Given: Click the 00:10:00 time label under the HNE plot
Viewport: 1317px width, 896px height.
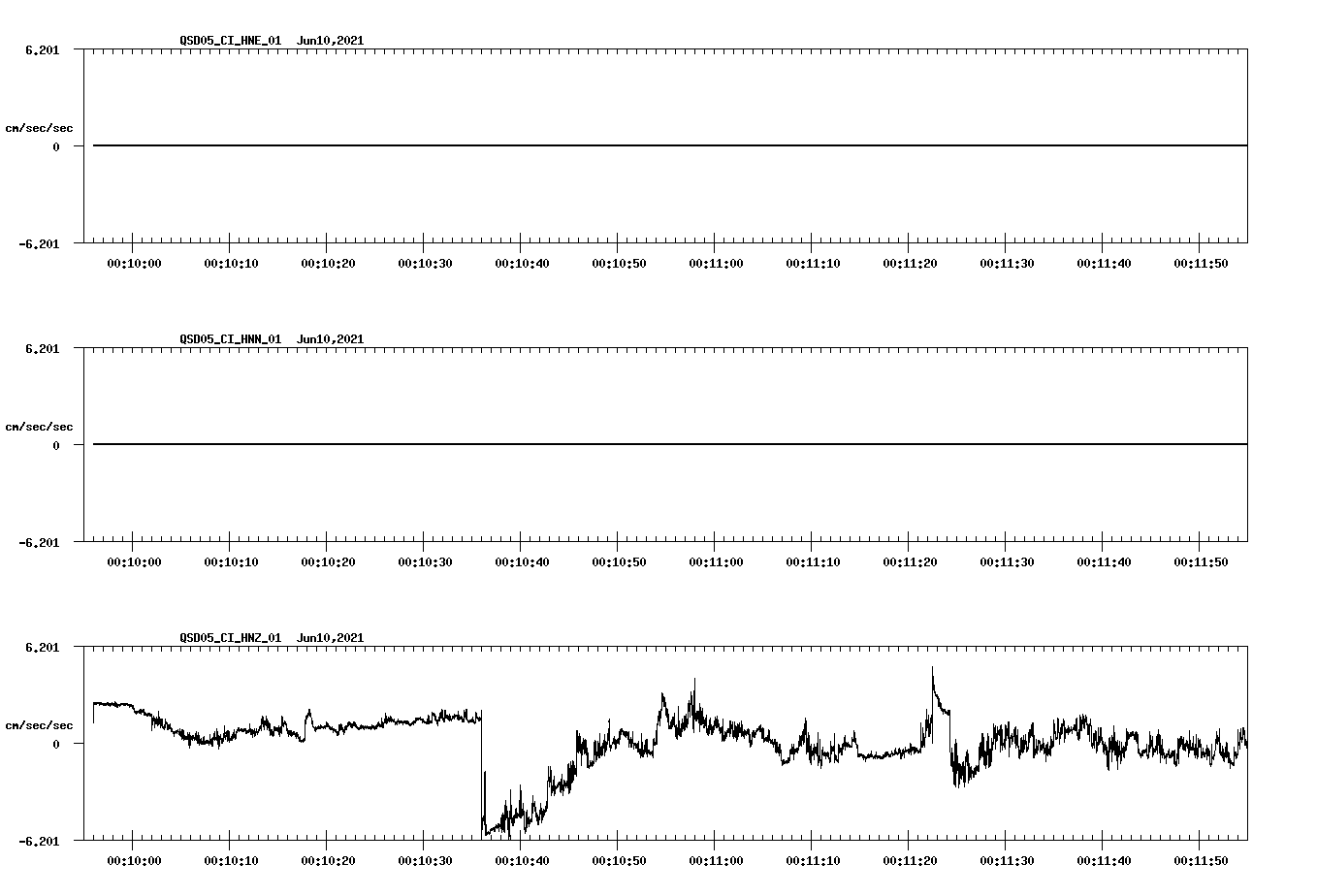Looking at the screenshot, I should click(x=134, y=263).
